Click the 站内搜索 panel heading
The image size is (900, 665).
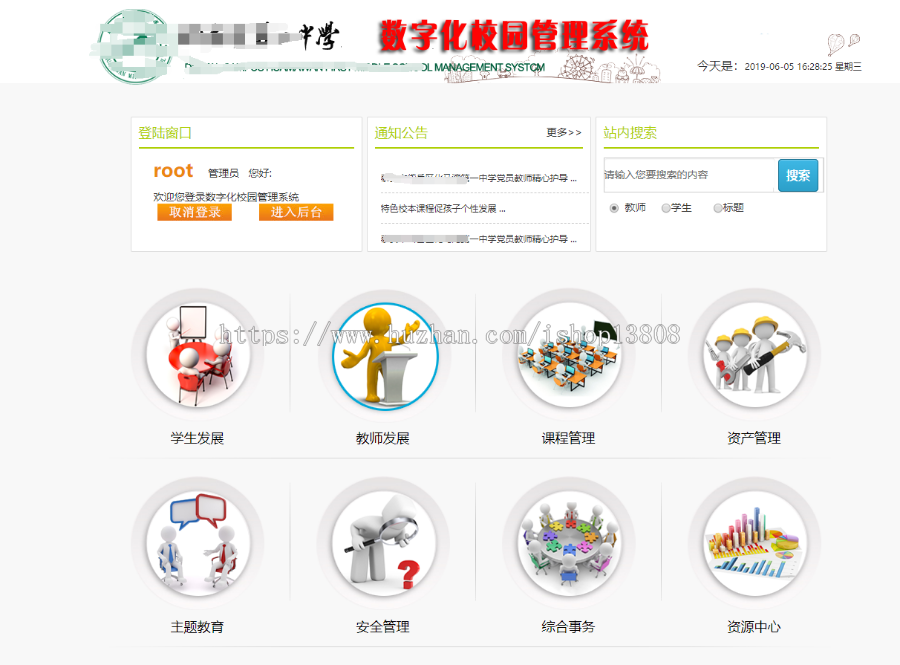tap(630, 133)
